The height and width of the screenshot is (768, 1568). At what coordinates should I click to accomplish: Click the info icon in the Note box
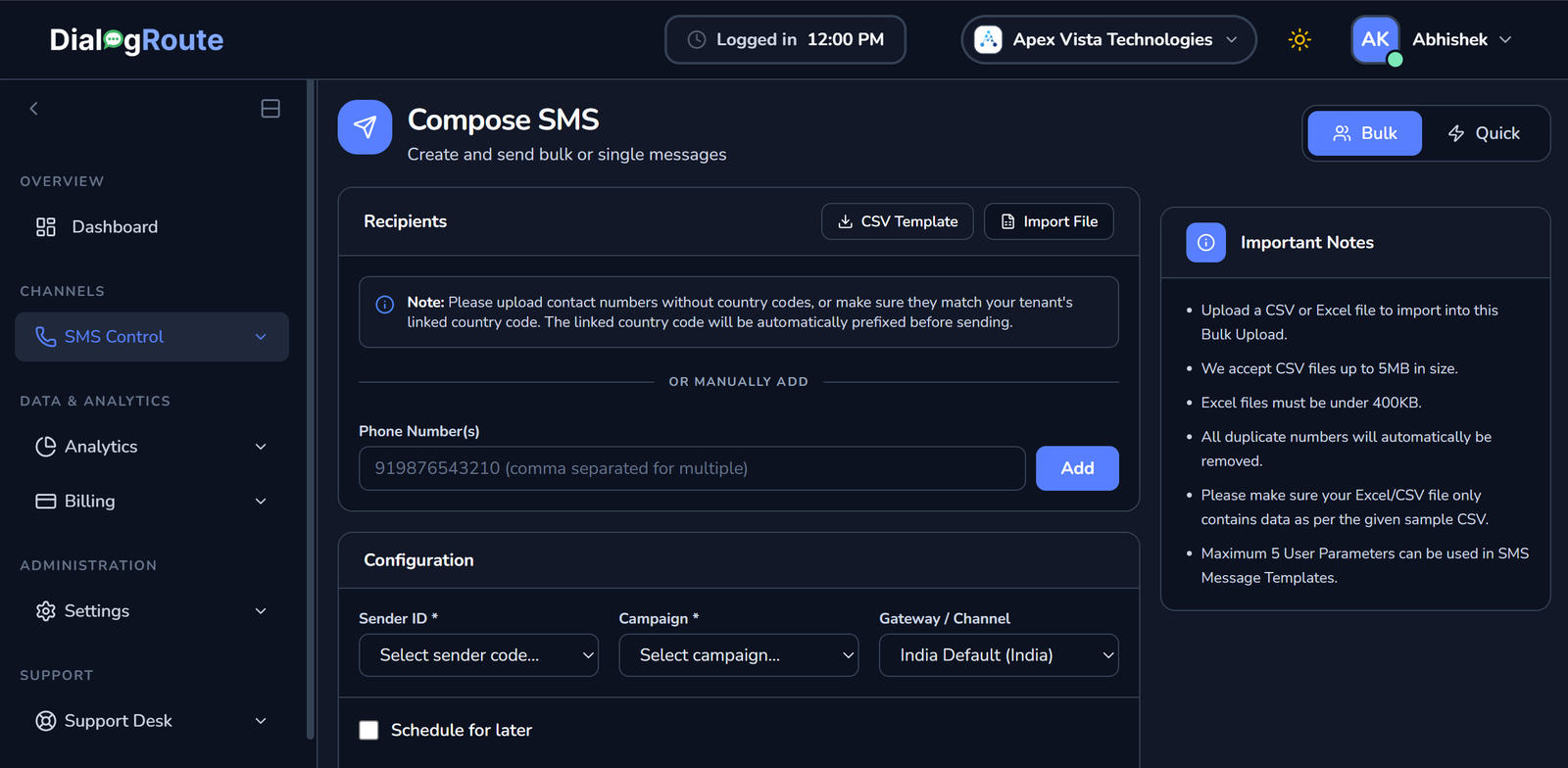[x=385, y=305]
